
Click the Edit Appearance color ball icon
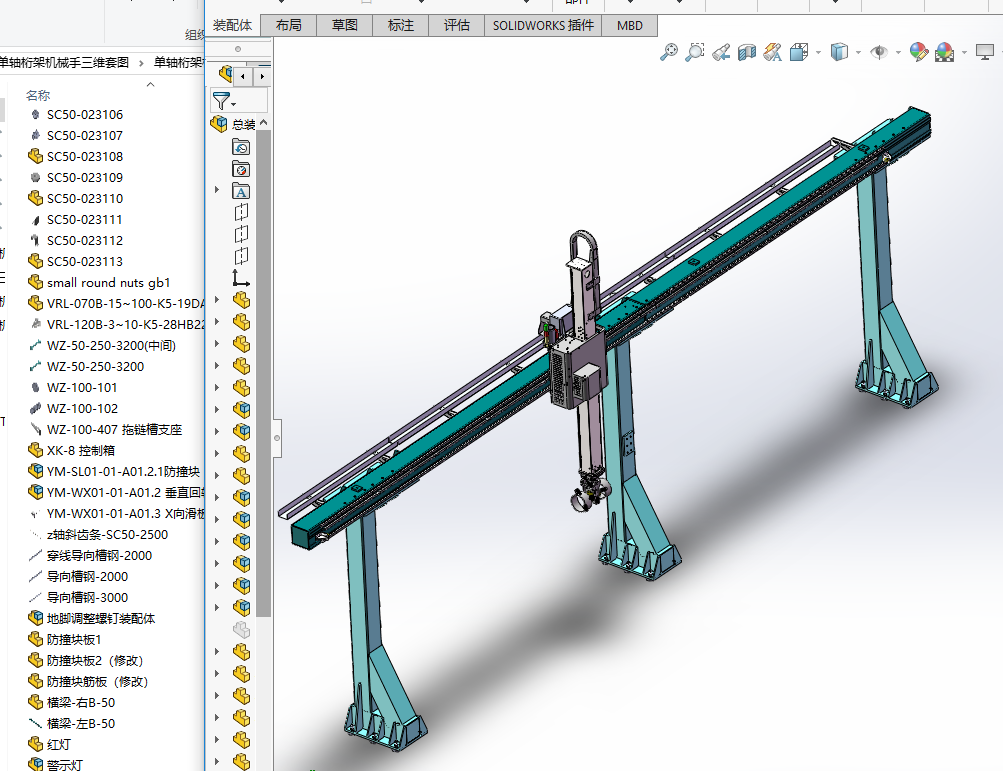coord(919,52)
